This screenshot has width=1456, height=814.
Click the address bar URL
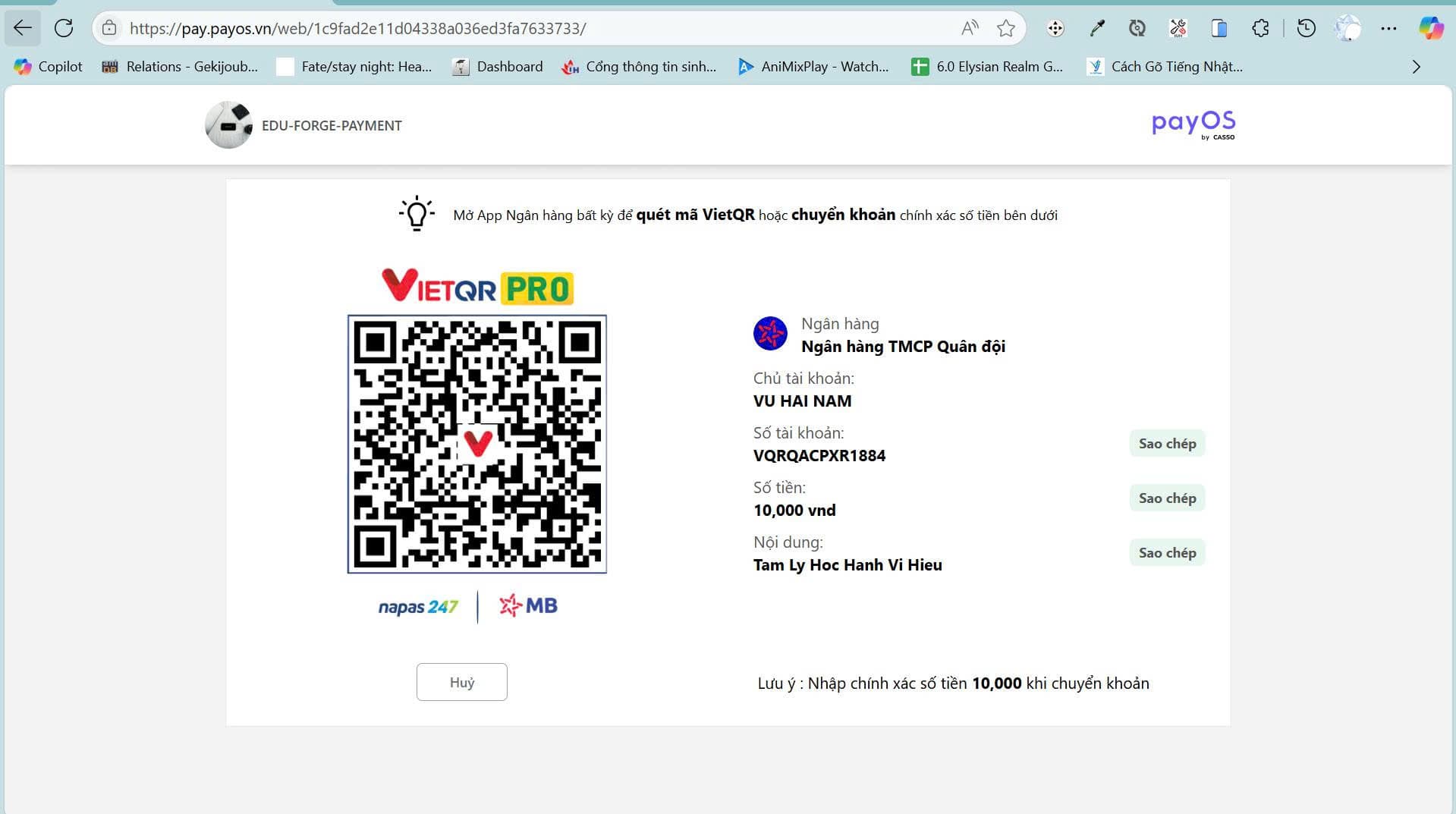358,29
